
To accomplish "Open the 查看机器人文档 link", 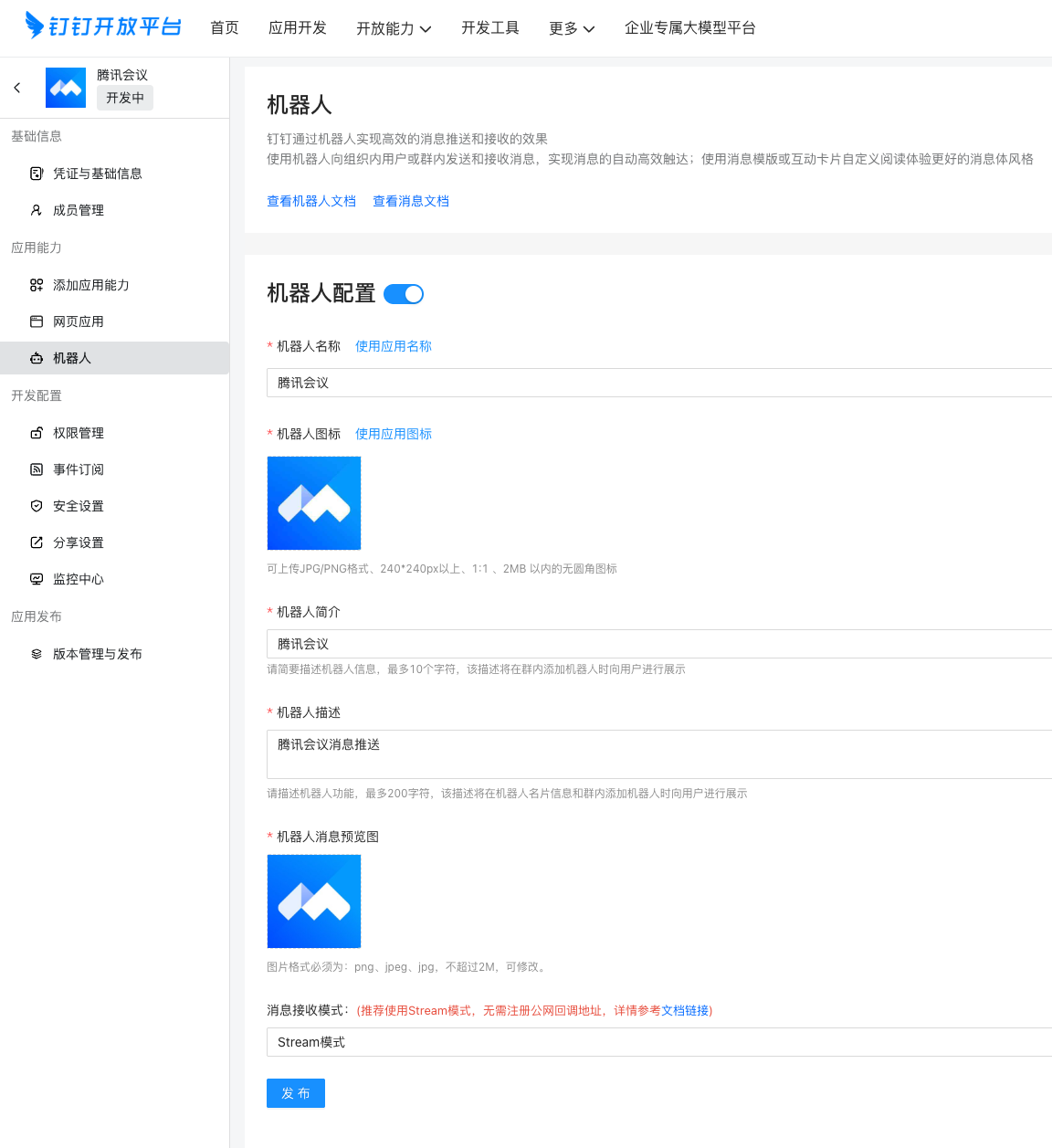I will coord(311,201).
